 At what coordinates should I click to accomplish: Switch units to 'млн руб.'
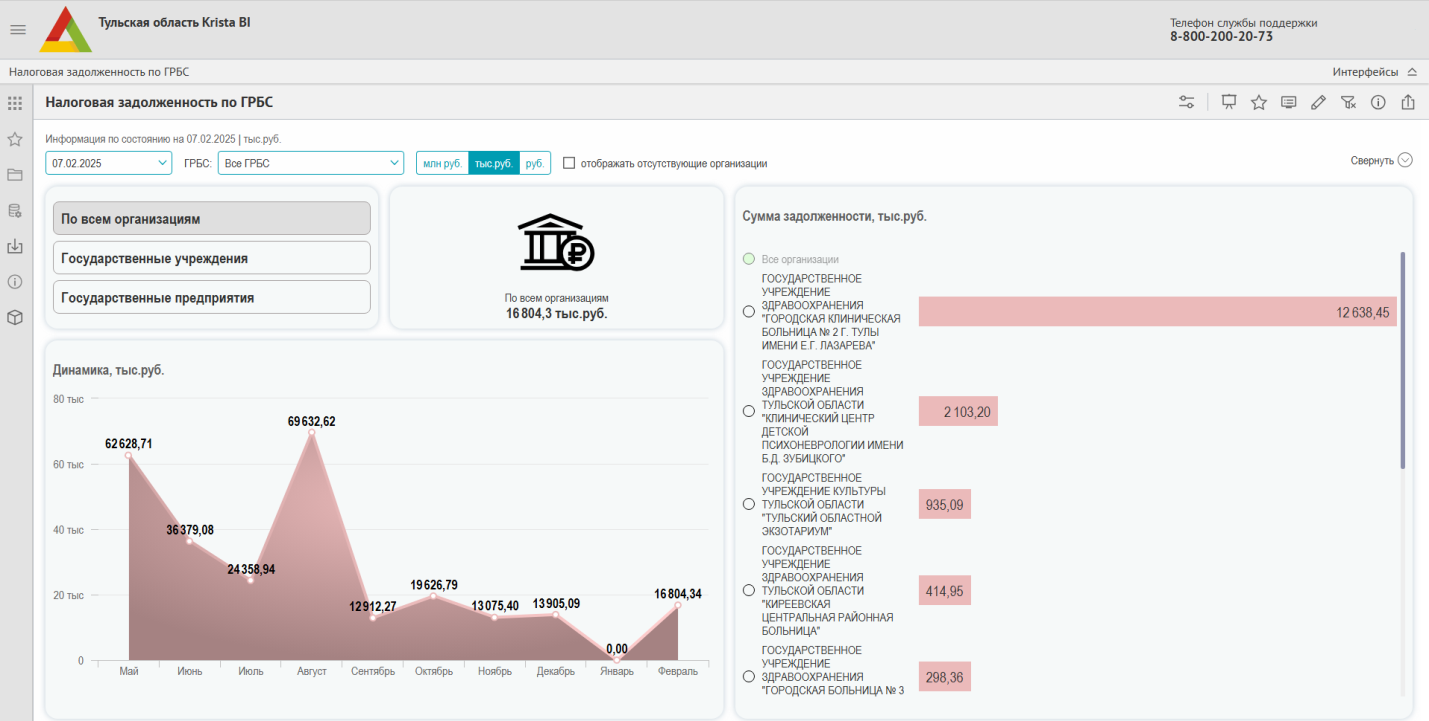click(x=442, y=163)
